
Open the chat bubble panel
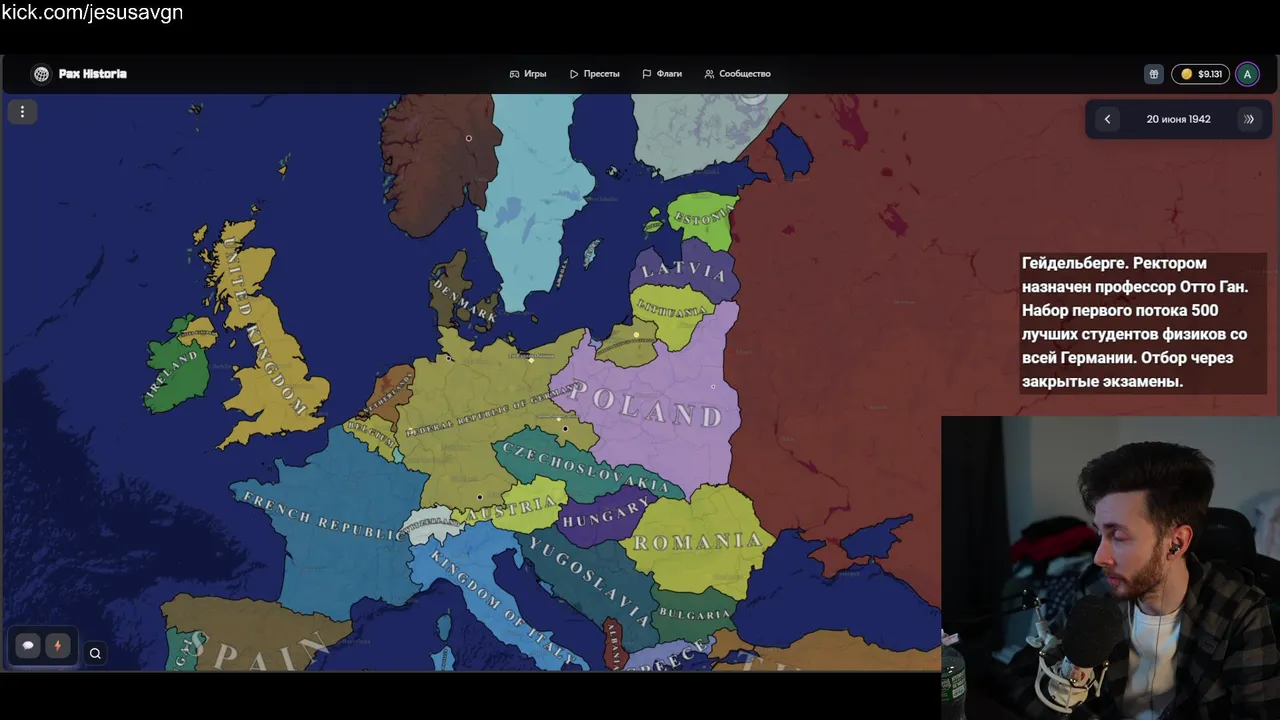(x=28, y=646)
